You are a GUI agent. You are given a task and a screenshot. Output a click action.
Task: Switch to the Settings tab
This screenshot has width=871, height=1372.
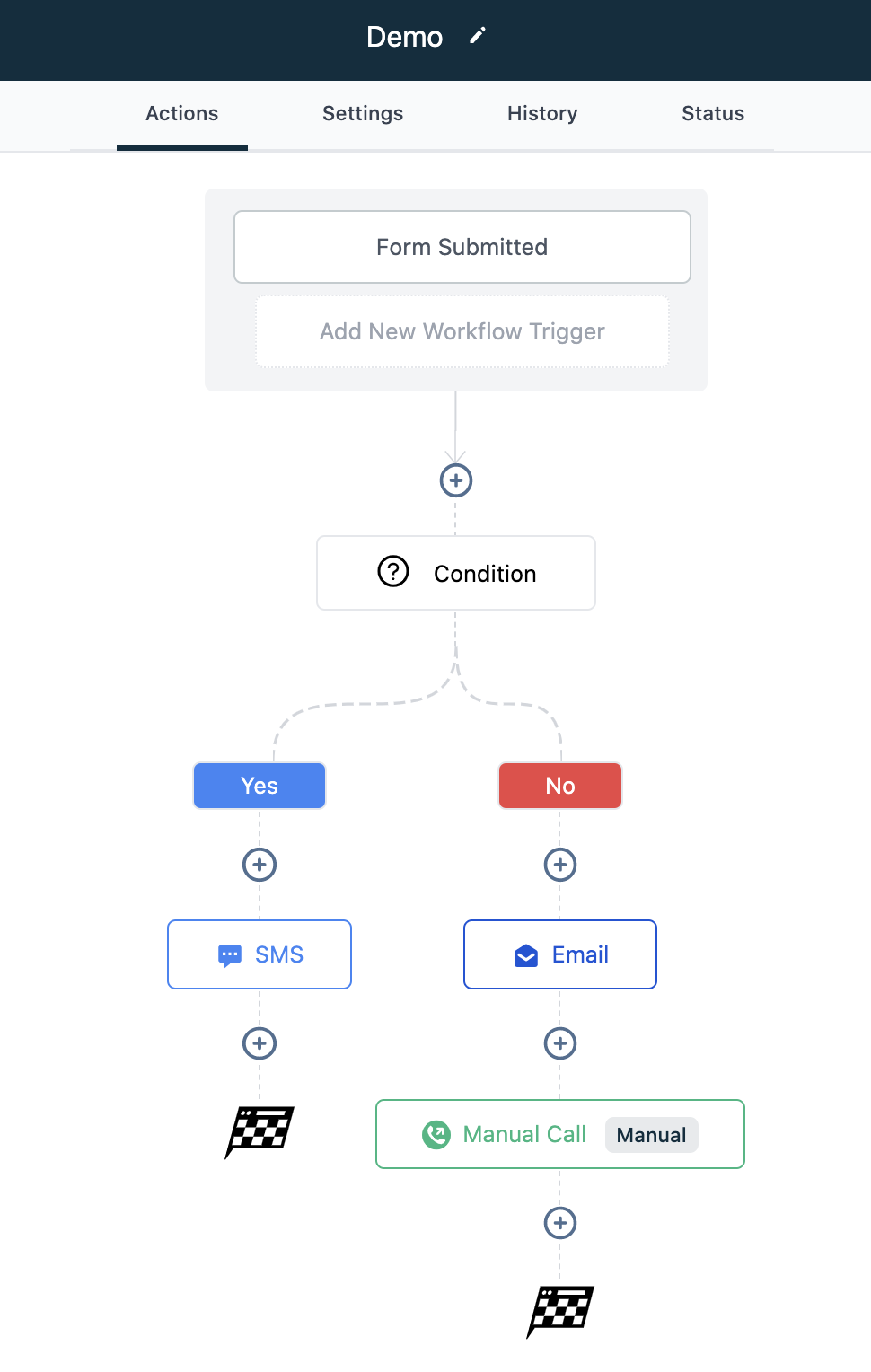pos(363,114)
